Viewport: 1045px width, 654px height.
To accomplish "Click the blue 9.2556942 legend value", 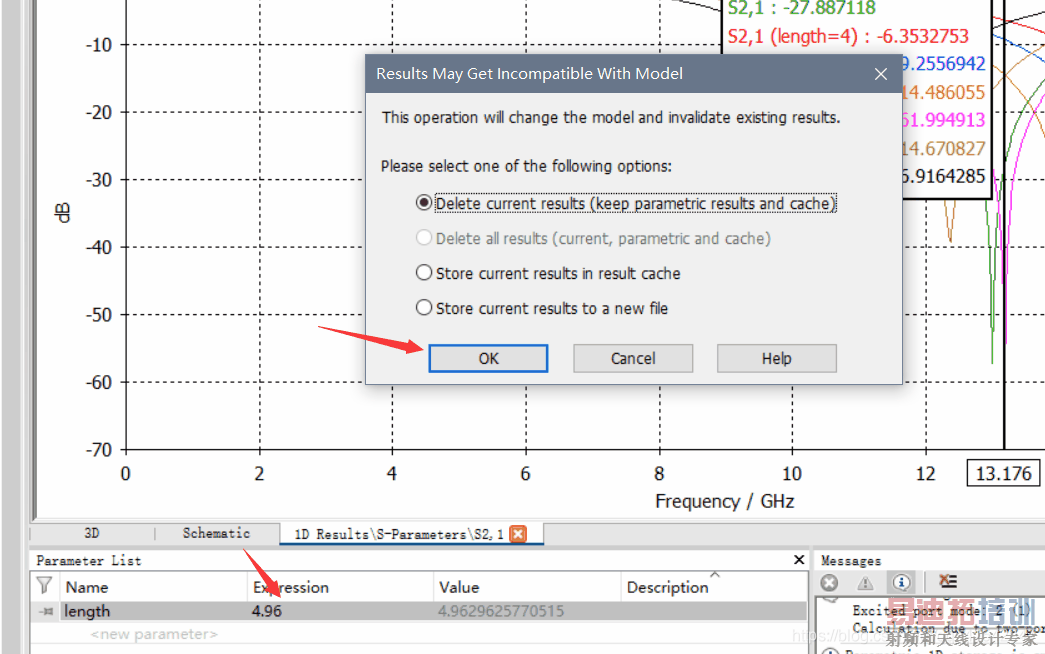I will pos(944,64).
